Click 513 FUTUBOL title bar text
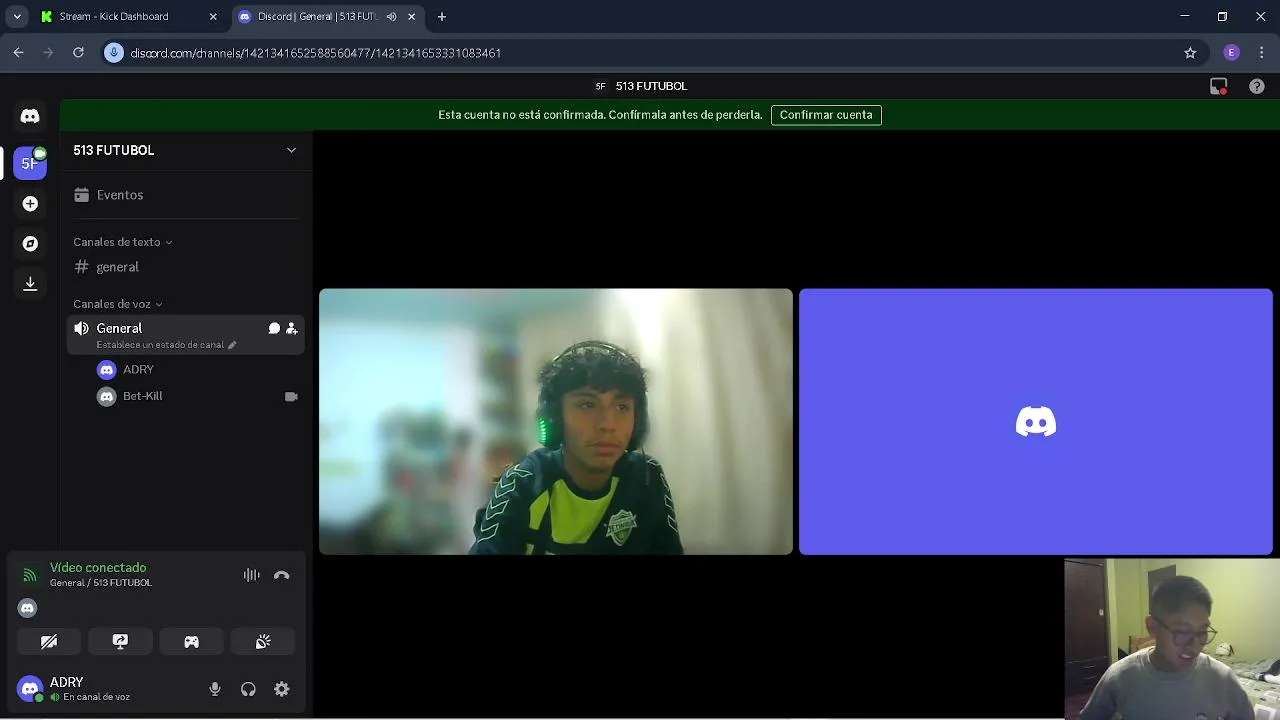 coord(651,86)
